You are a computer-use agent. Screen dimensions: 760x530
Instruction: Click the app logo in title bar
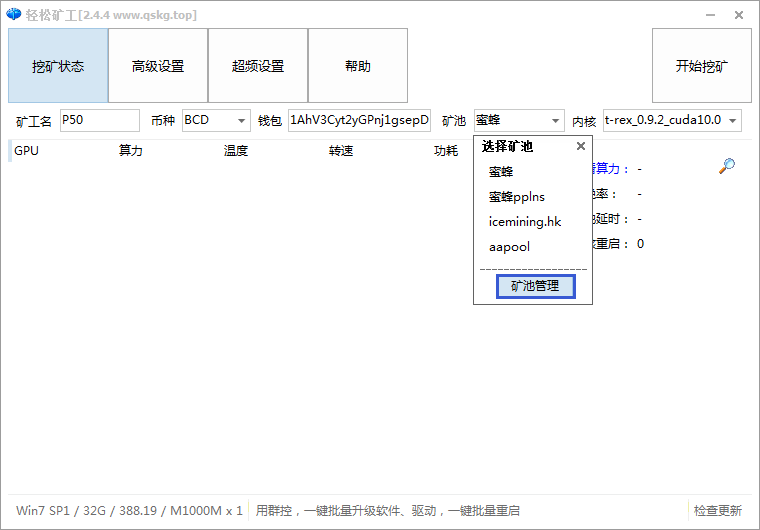point(13,15)
